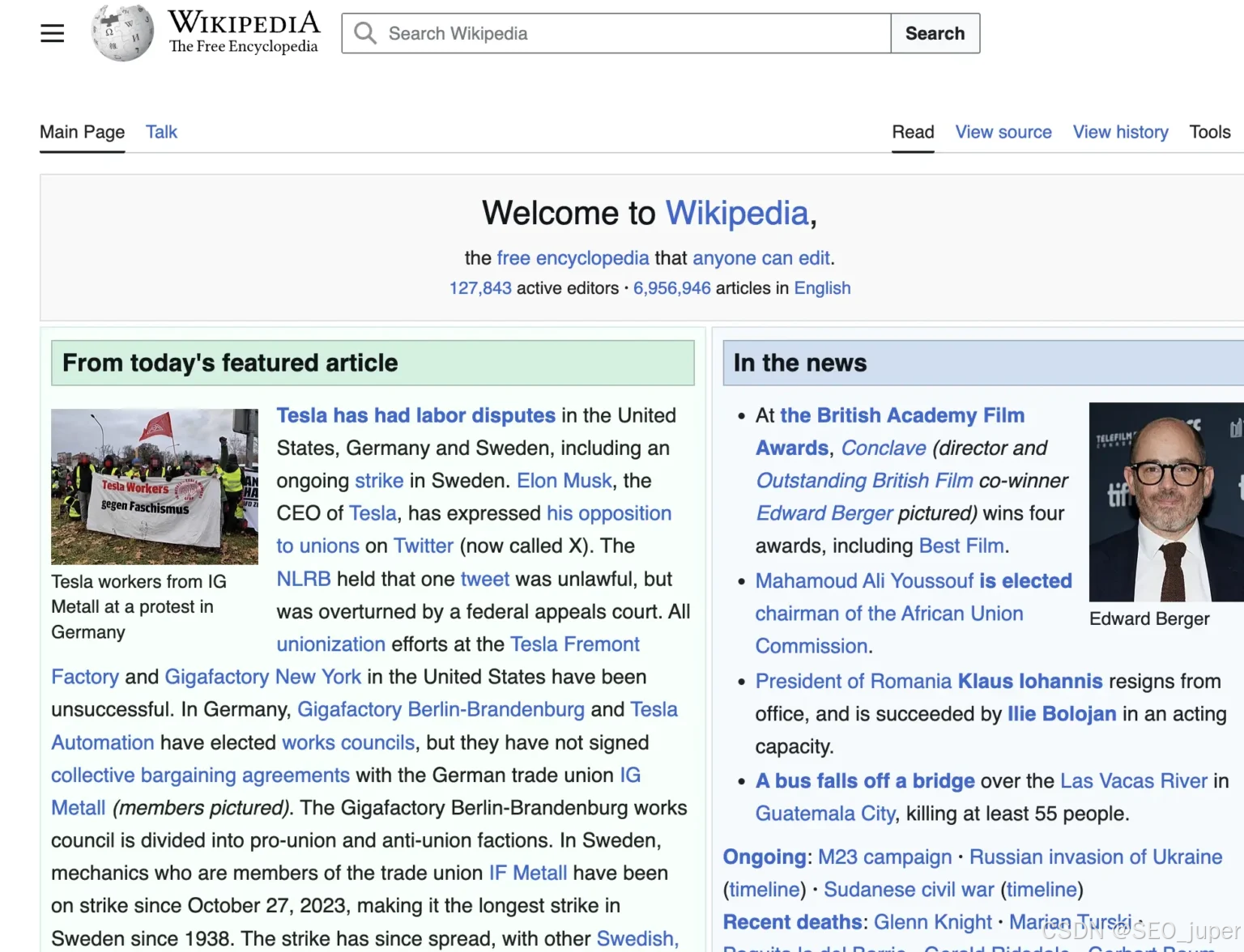Open Outstanding British Film link

tap(864, 481)
